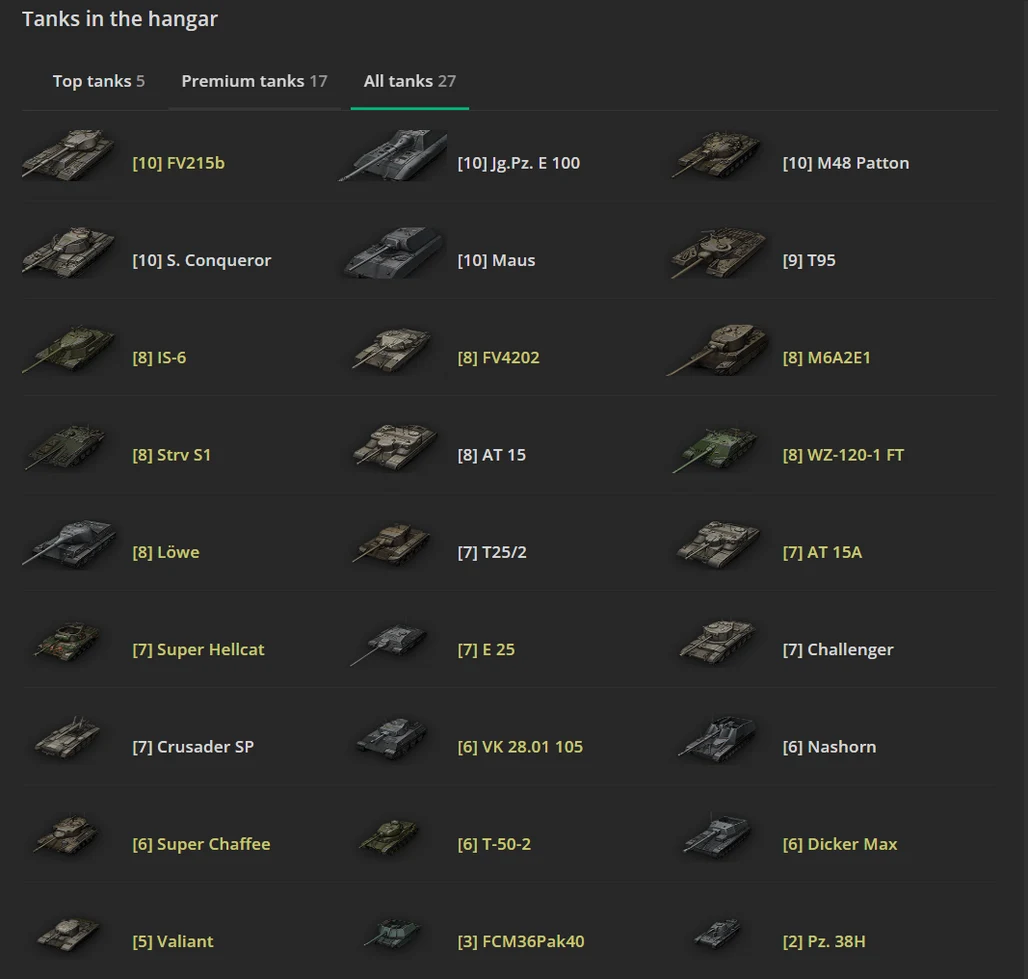This screenshot has height=979, width=1028.
Task: Select the [5] Valiant name
Action: 172,942
